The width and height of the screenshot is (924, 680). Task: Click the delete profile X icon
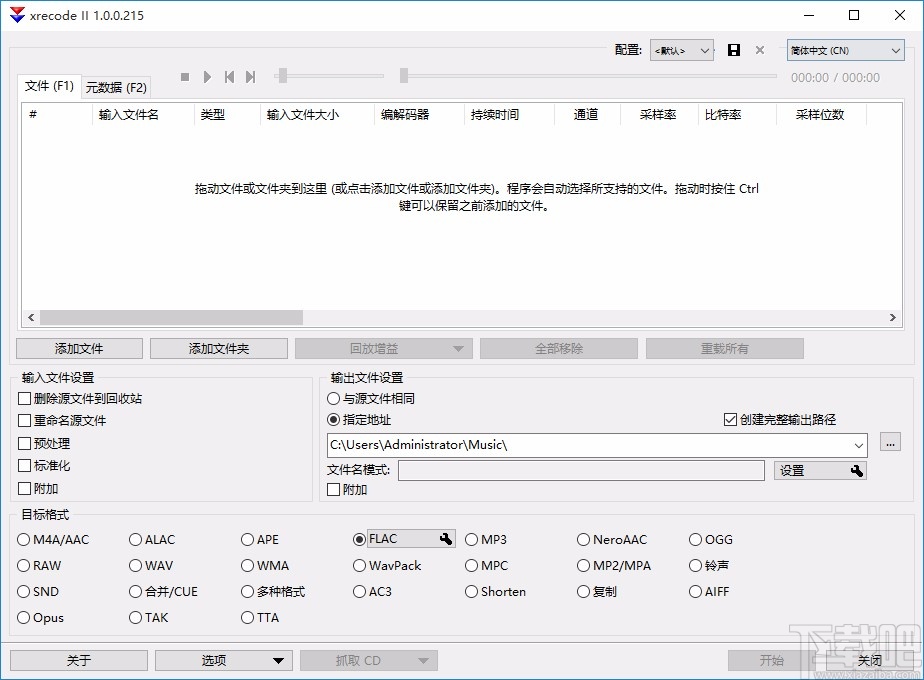758,50
